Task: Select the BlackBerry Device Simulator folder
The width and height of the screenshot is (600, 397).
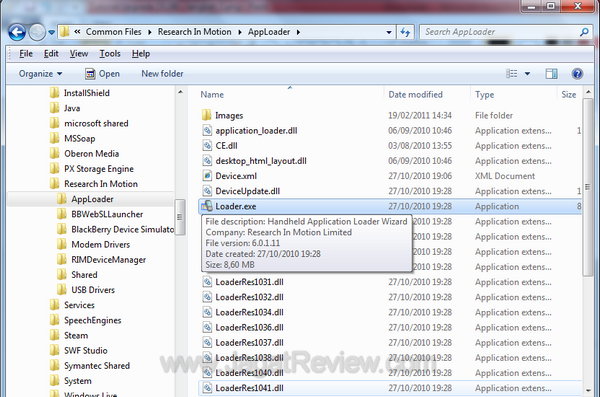Action: pos(122,229)
